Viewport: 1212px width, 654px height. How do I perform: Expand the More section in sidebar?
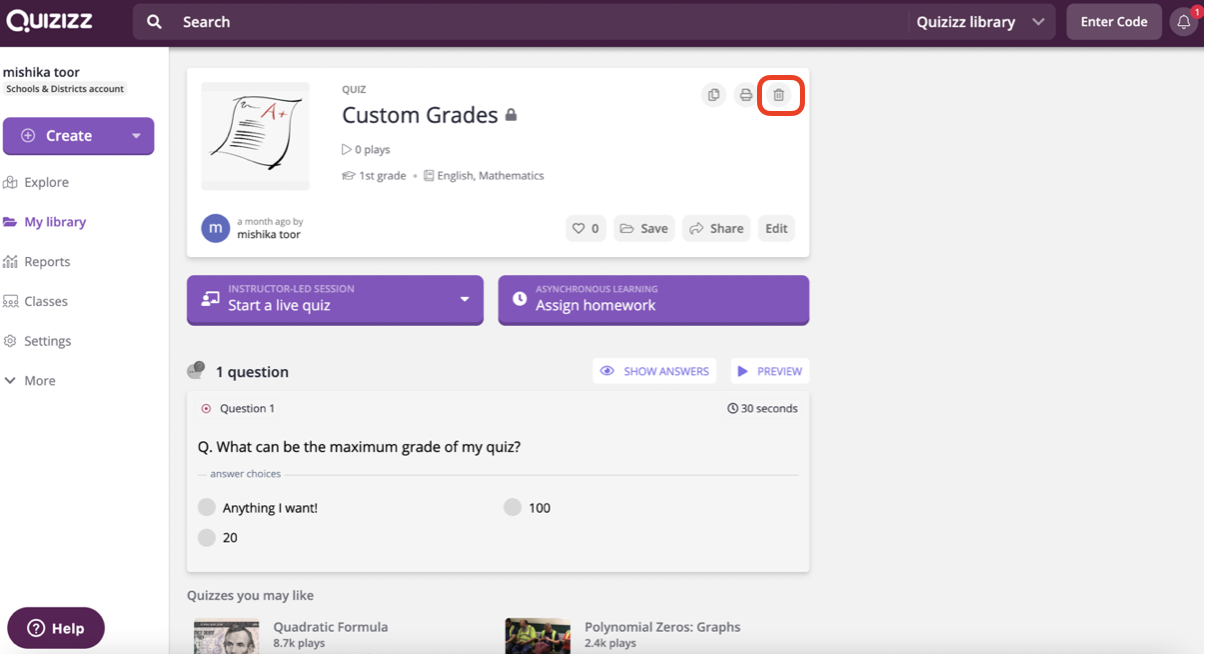(x=40, y=381)
